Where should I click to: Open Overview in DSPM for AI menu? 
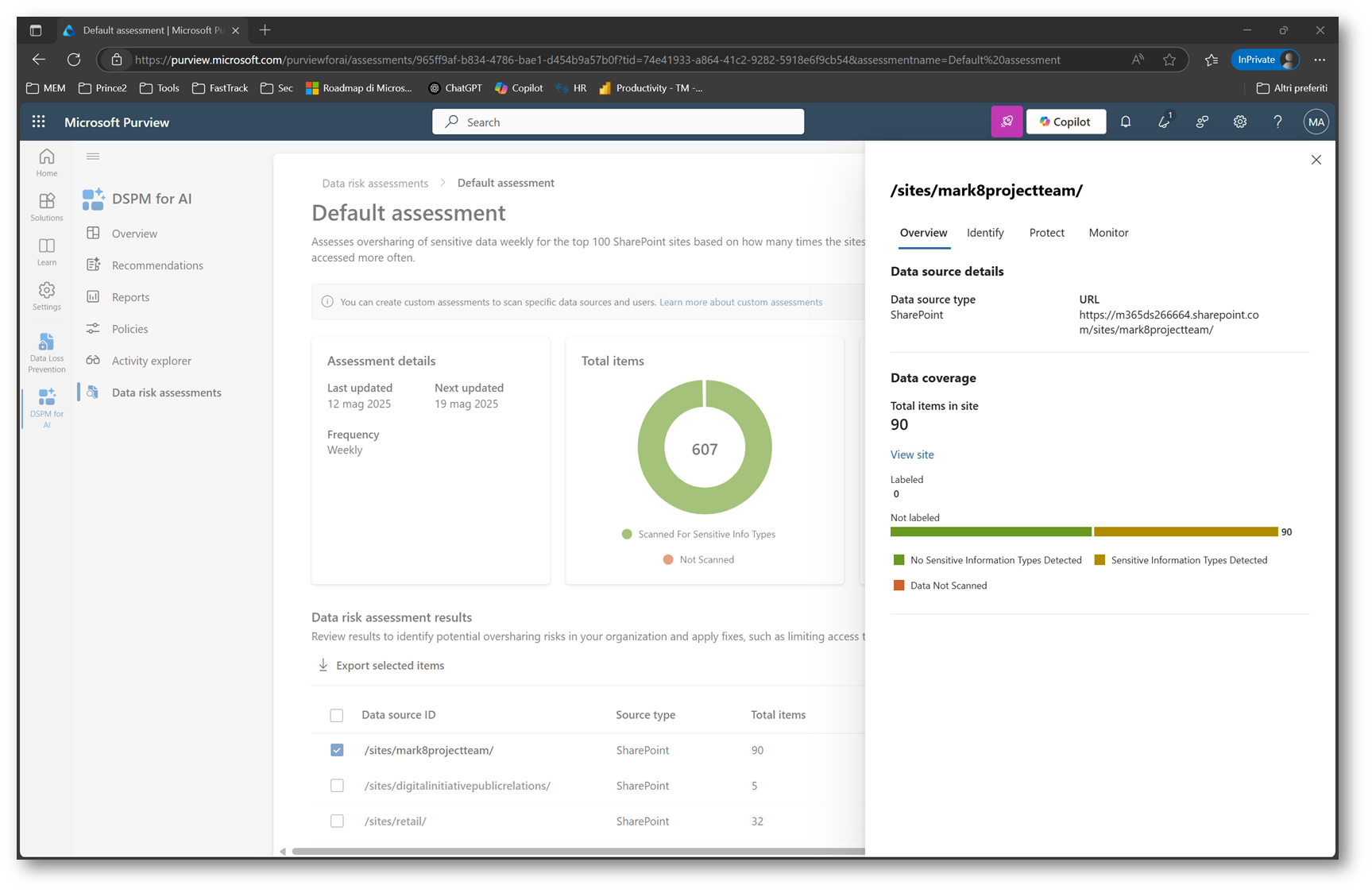[x=134, y=234]
